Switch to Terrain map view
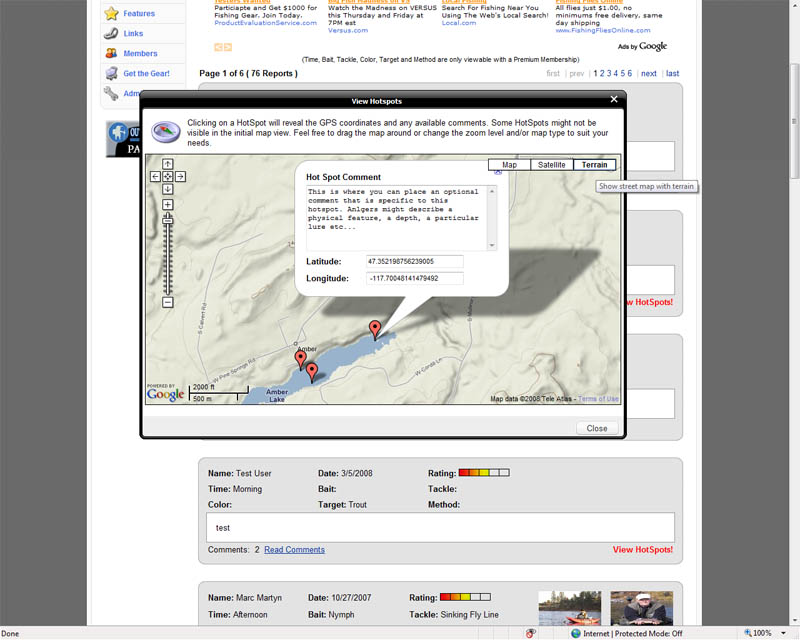800x640 pixels. pos(594,165)
